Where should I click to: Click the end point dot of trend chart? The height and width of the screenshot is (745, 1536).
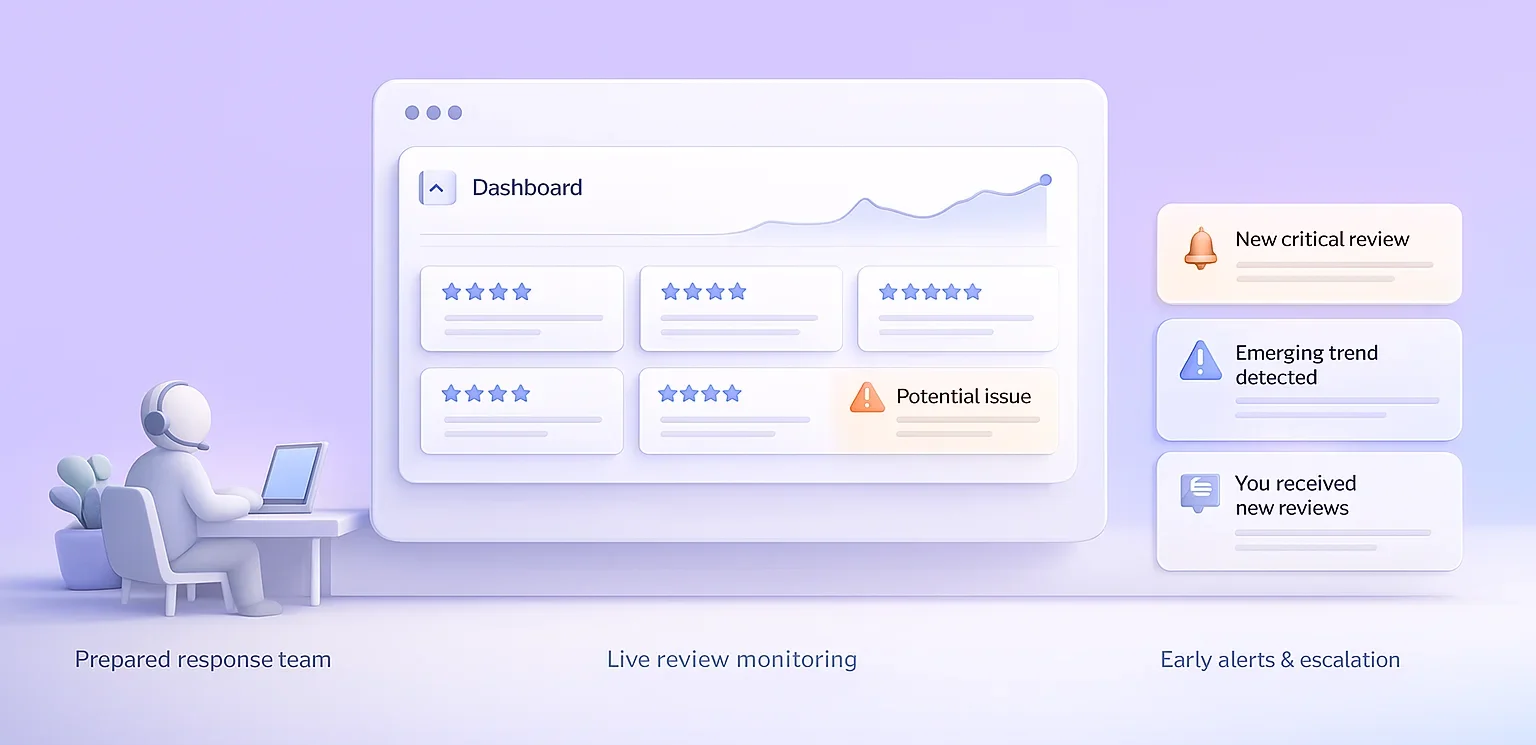coord(1045,180)
